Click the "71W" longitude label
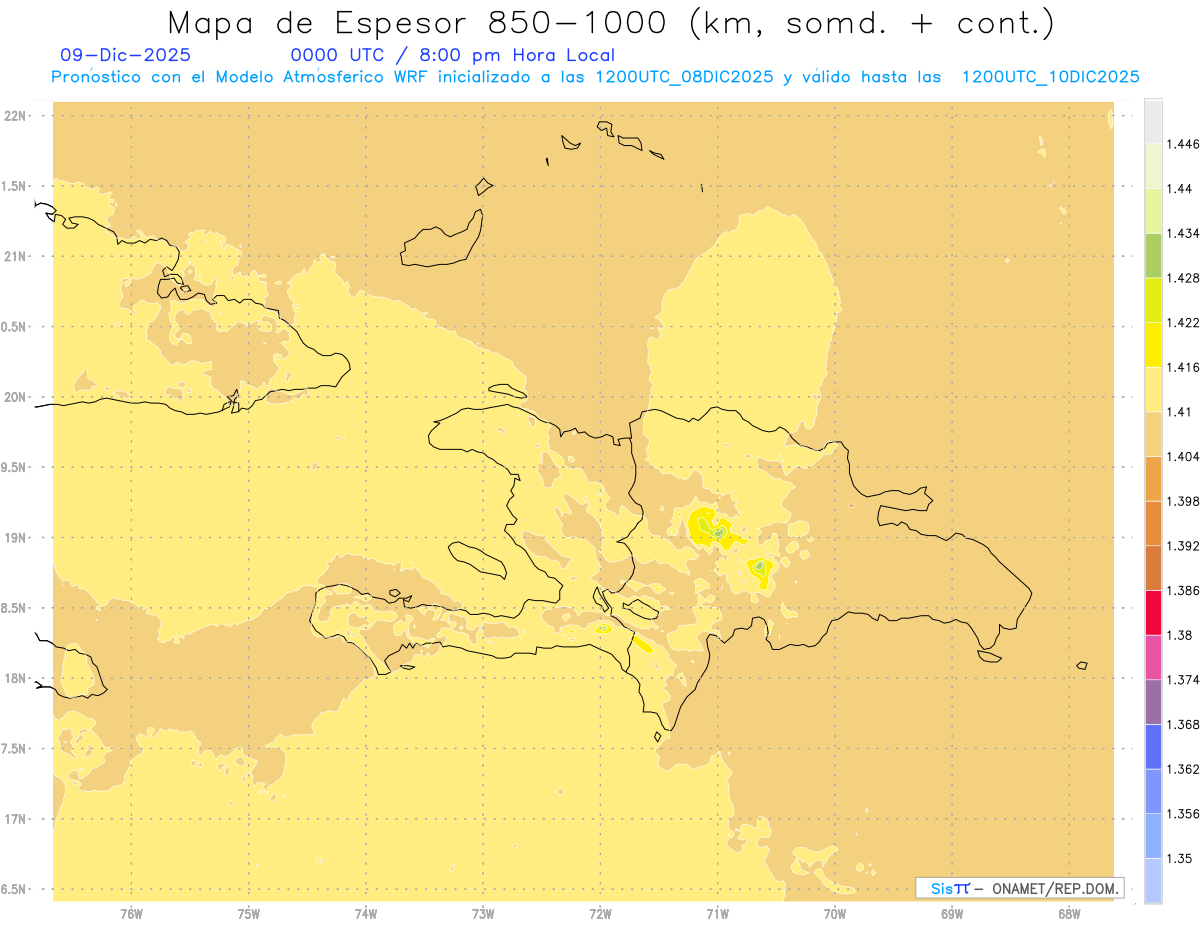This screenshot has width=1200, height=927. tap(717, 913)
